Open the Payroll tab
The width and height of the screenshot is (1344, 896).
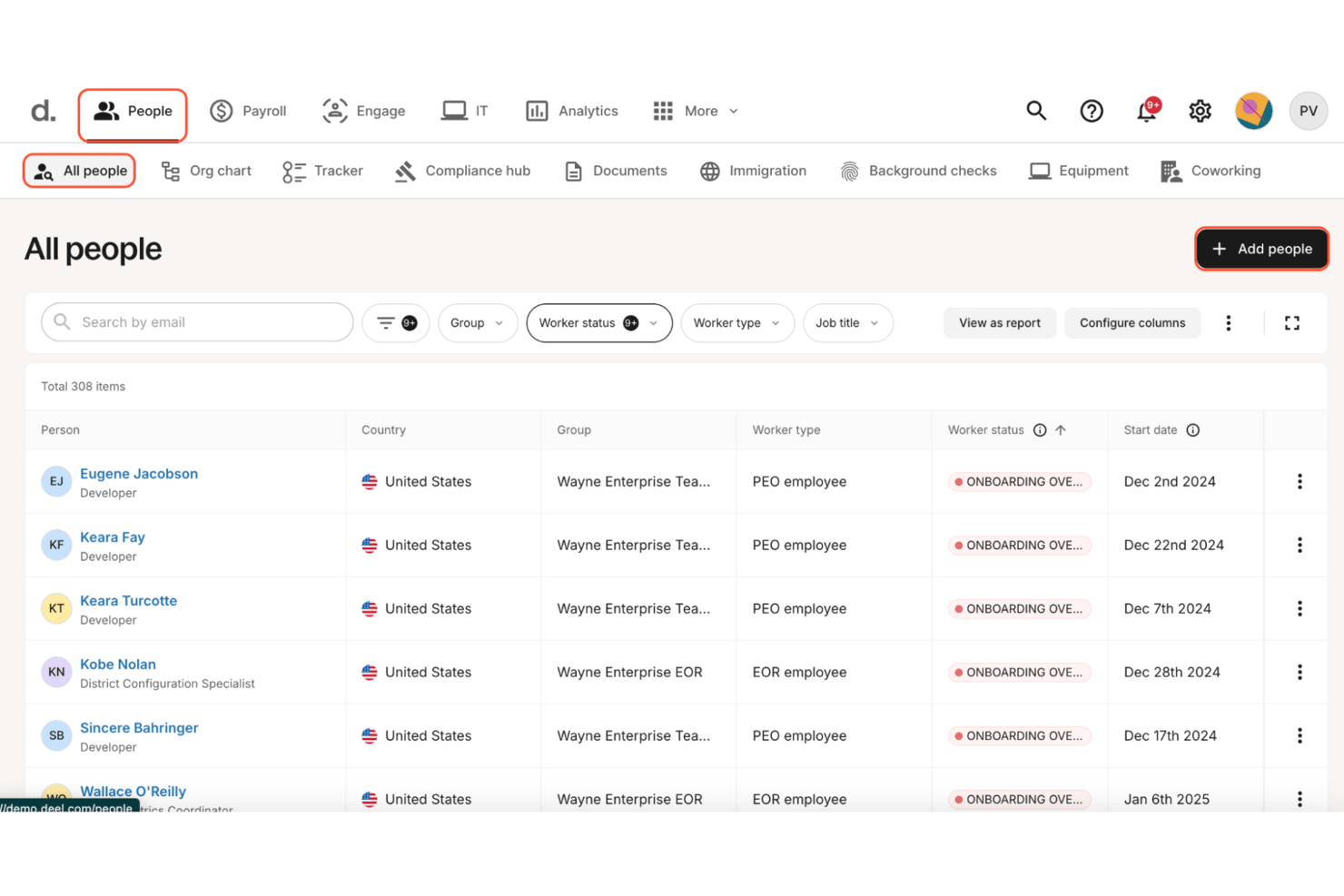pyautogui.click(x=248, y=111)
